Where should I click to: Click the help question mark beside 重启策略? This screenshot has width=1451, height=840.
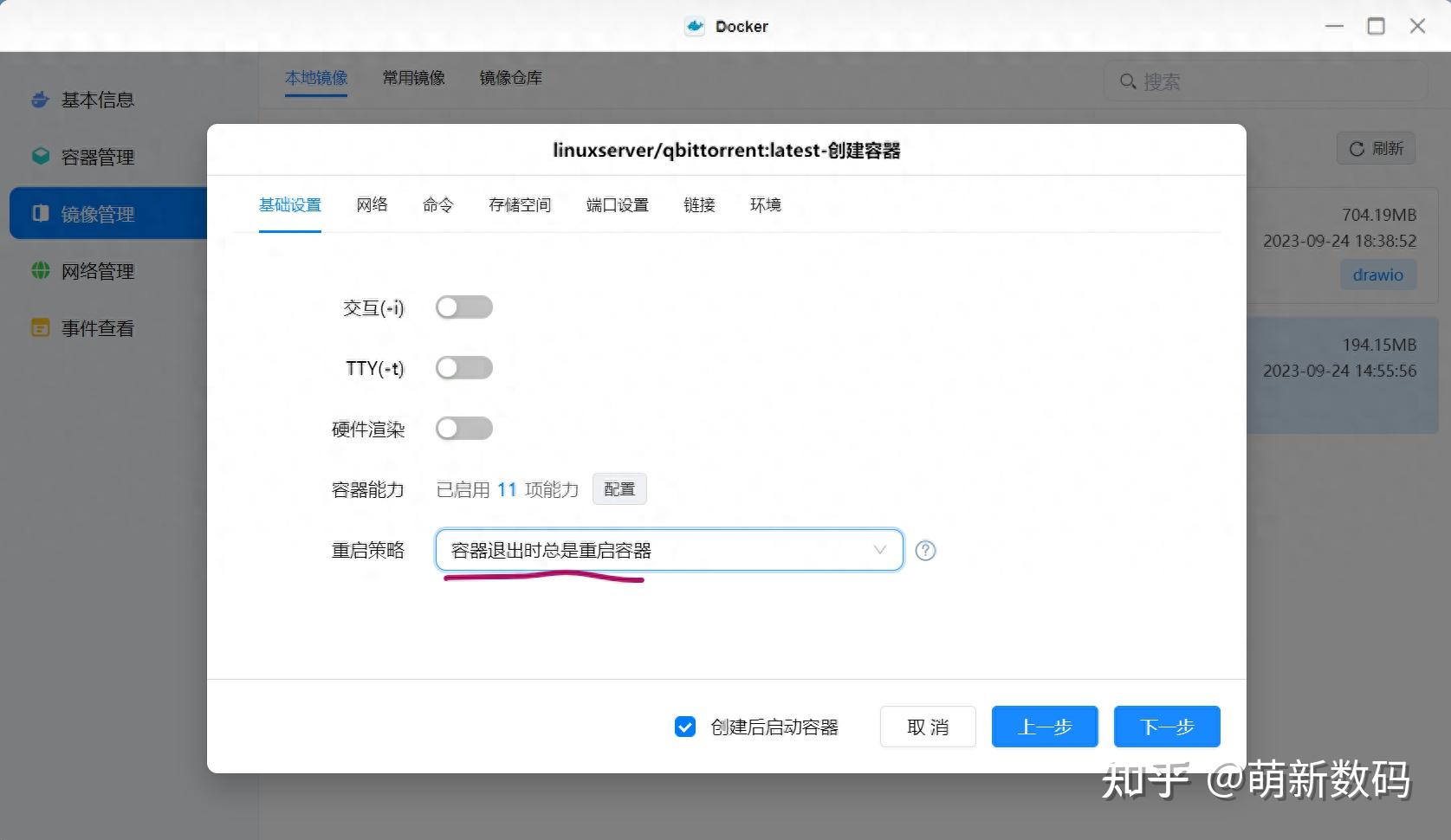click(x=925, y=550)
